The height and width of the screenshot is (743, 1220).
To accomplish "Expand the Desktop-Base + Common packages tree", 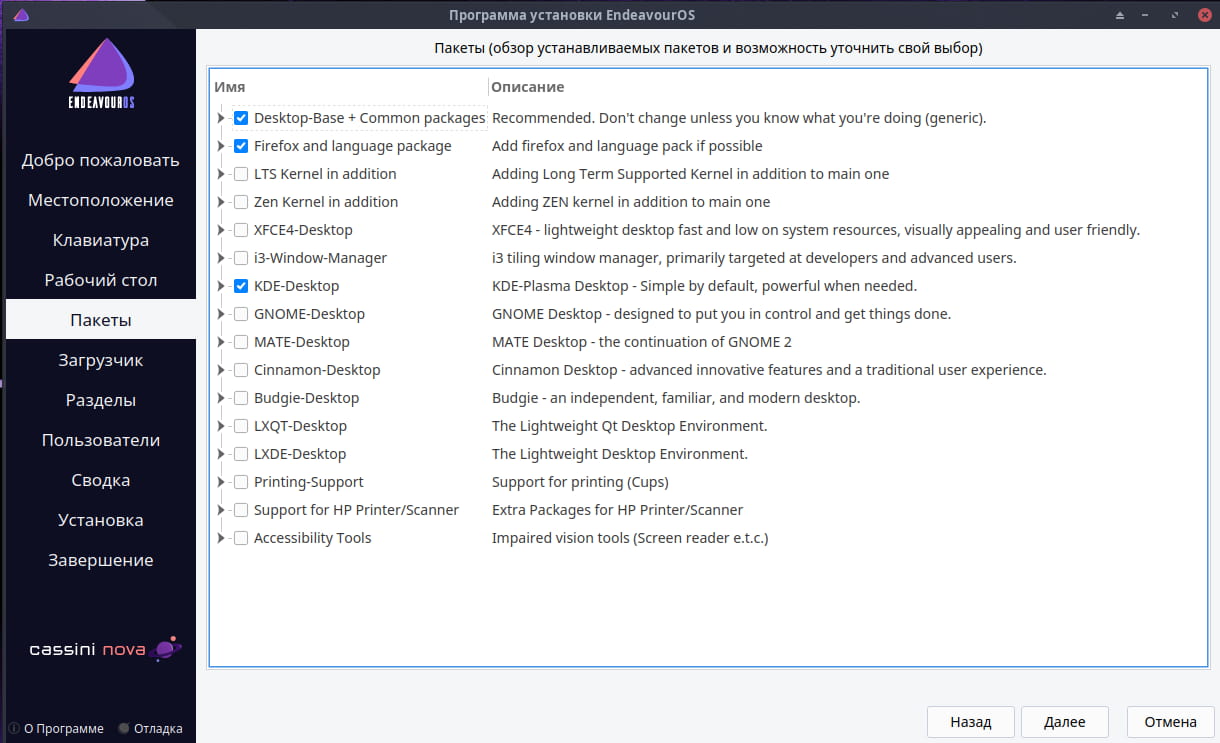I will point(221,118).
